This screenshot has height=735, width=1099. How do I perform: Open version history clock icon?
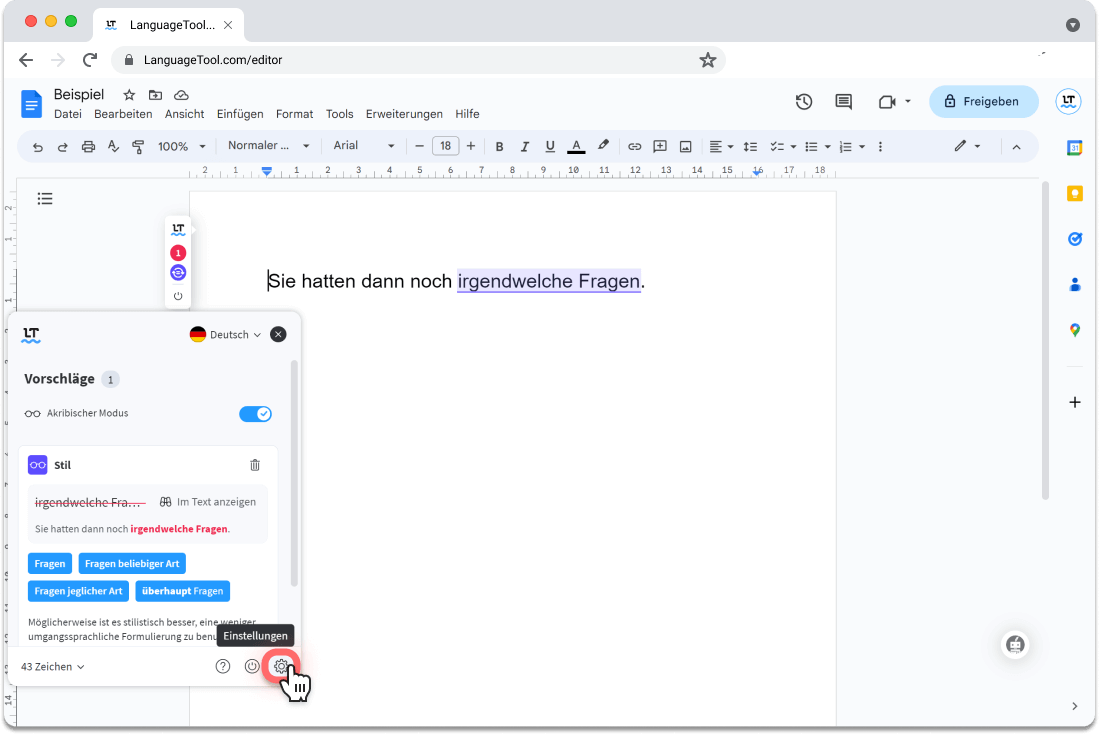(x=804, y=102)
